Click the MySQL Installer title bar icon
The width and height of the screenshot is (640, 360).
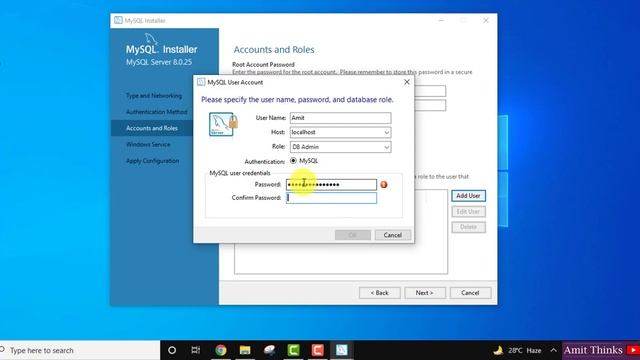coord(118,20)
